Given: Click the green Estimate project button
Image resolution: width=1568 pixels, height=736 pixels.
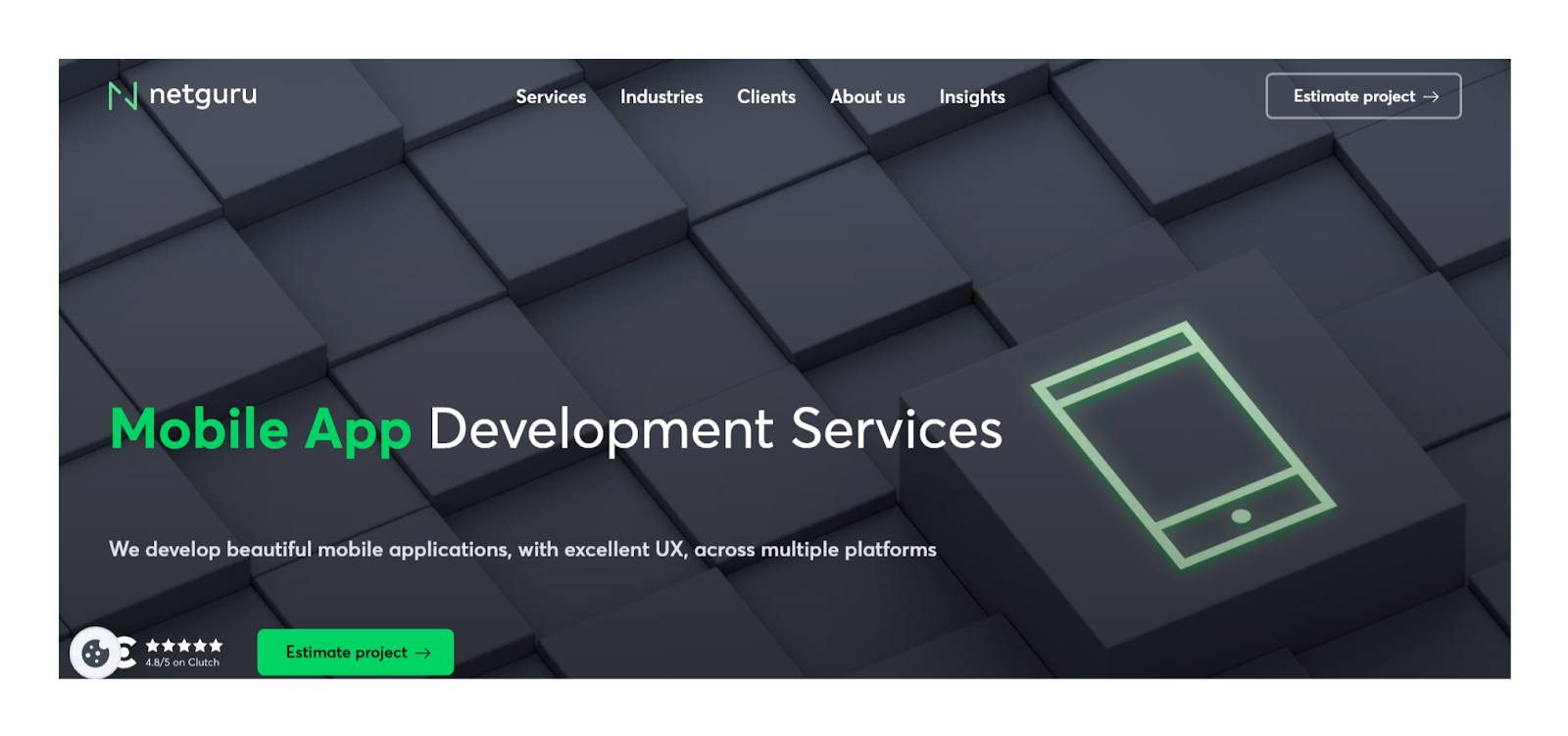Looking at the screenshot, I should [356, 652].
